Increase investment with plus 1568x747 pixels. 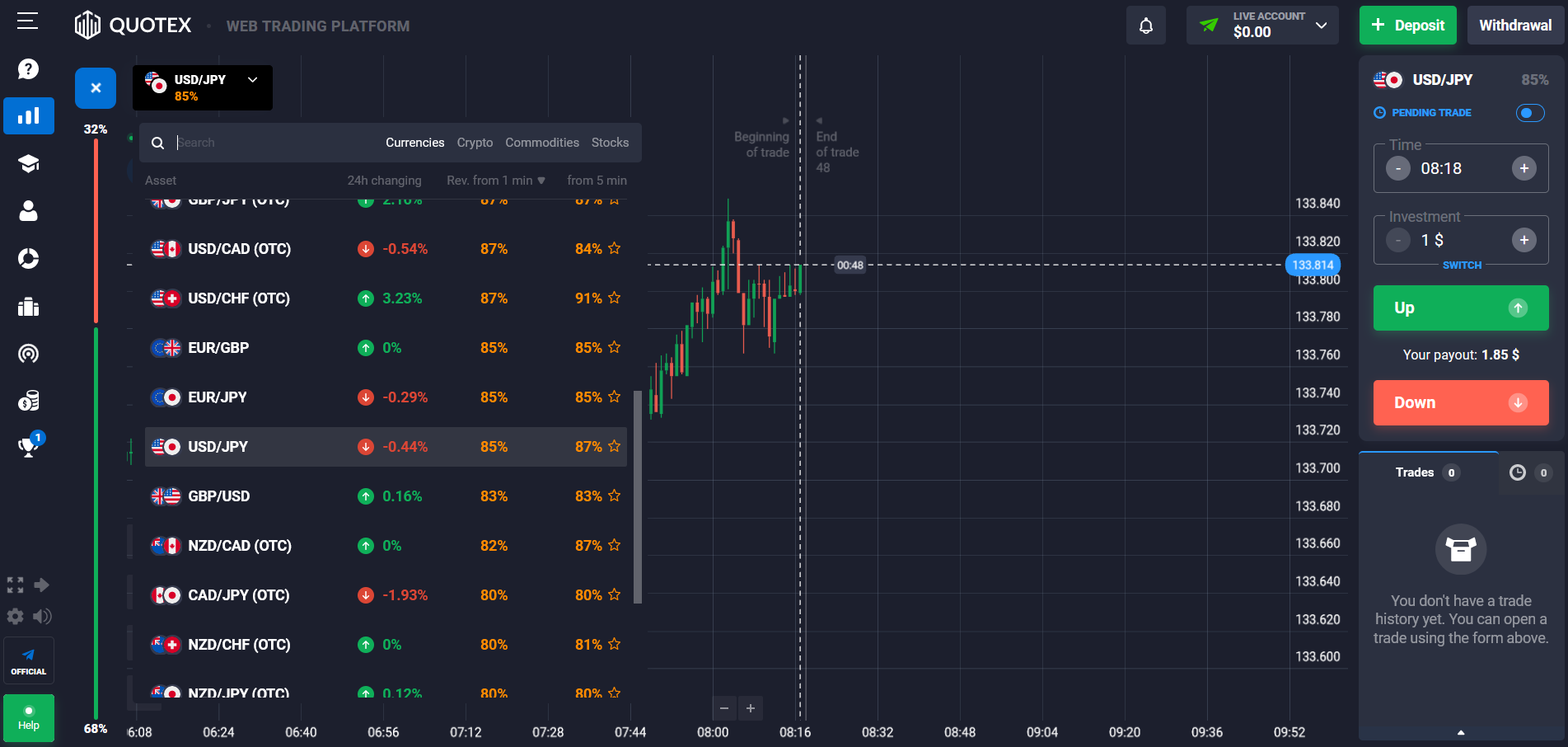pyautogui.click(x=1524, y=240)
